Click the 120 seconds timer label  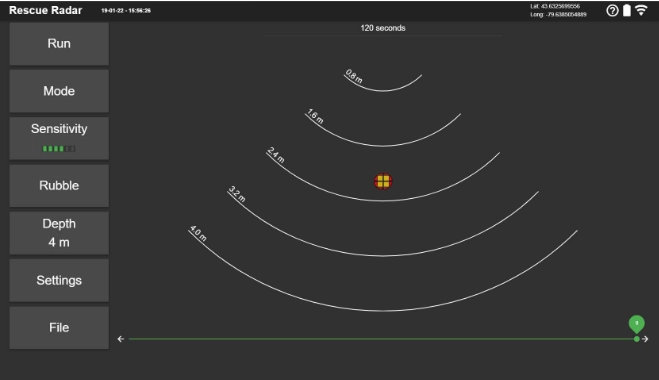[383, 28]
